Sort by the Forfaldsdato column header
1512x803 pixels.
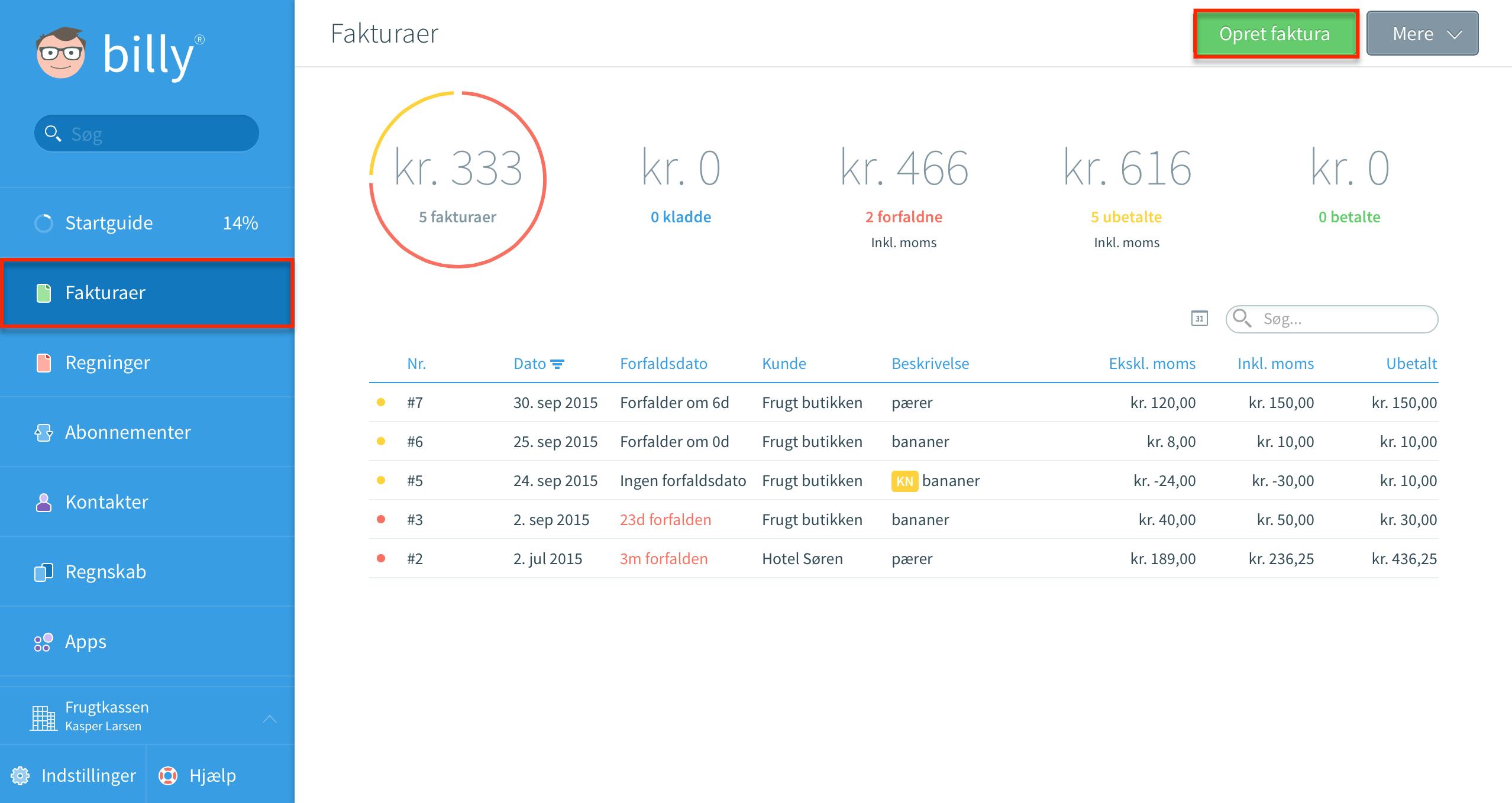664,364
